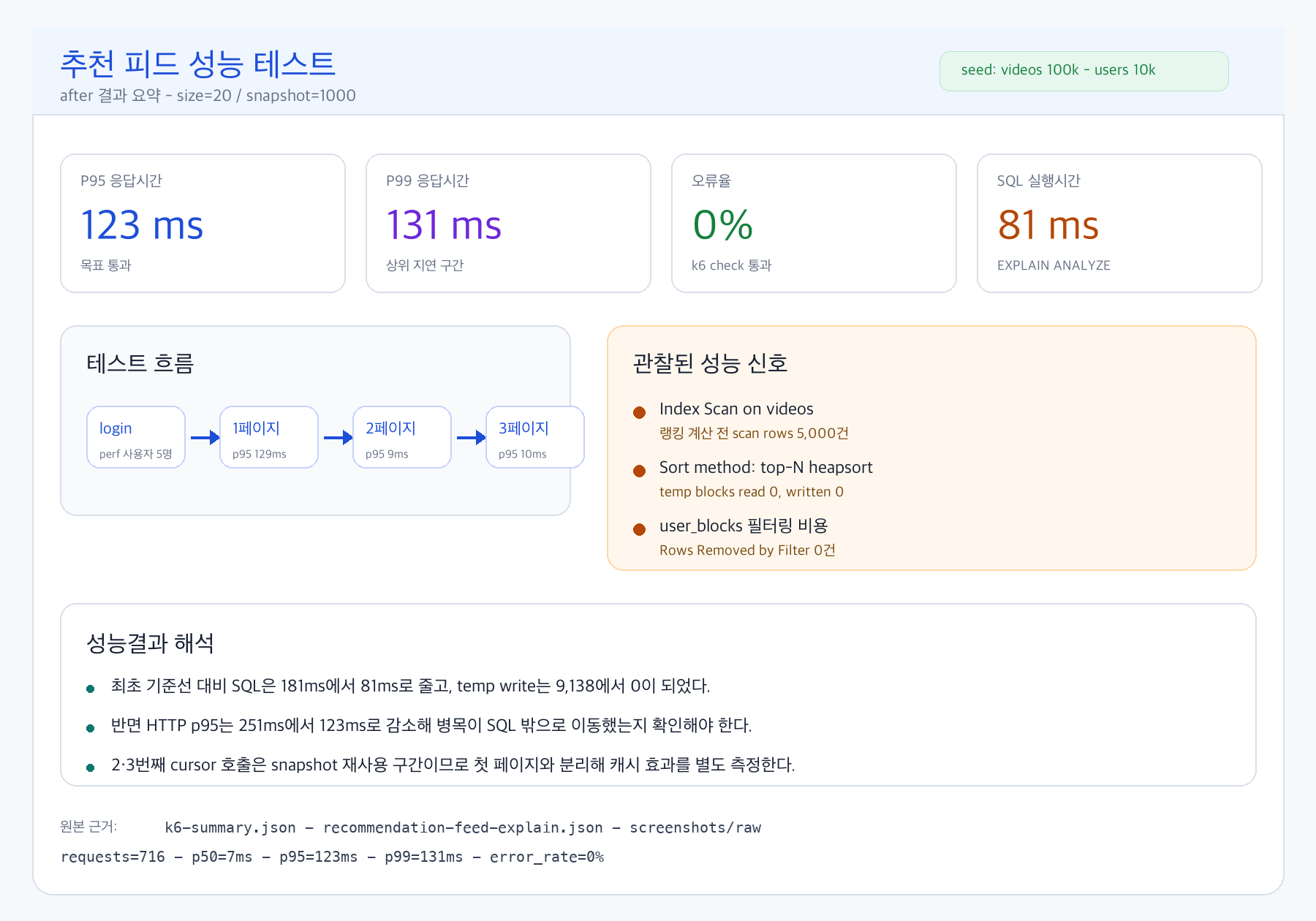
Task: Click the 2·3번째 cursor 호출 sentence
Action: (x=453, y=765)
